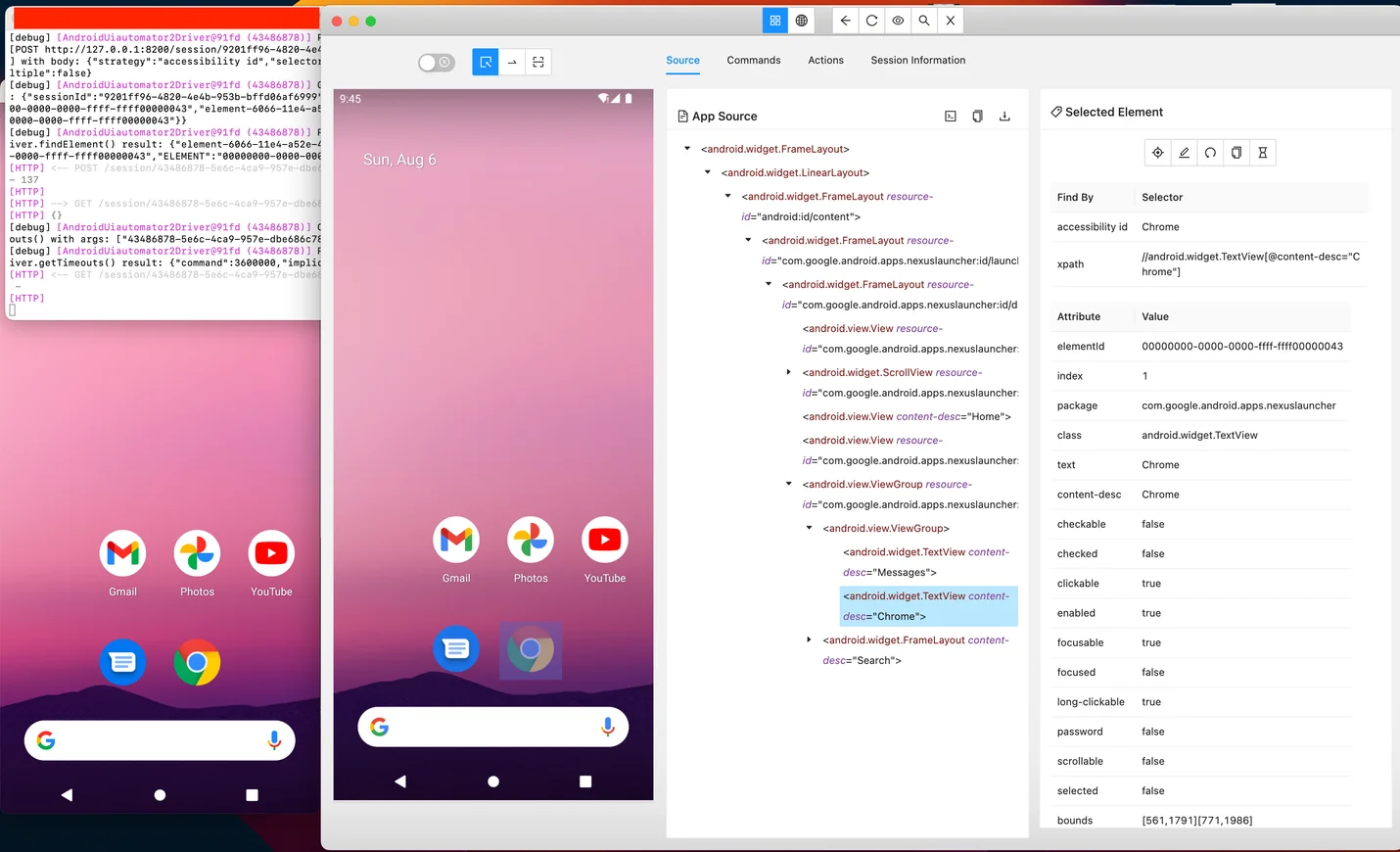This screenshot has width=1400, height=852.
Task: Open Messages in the emulator window
Action: 123,663
